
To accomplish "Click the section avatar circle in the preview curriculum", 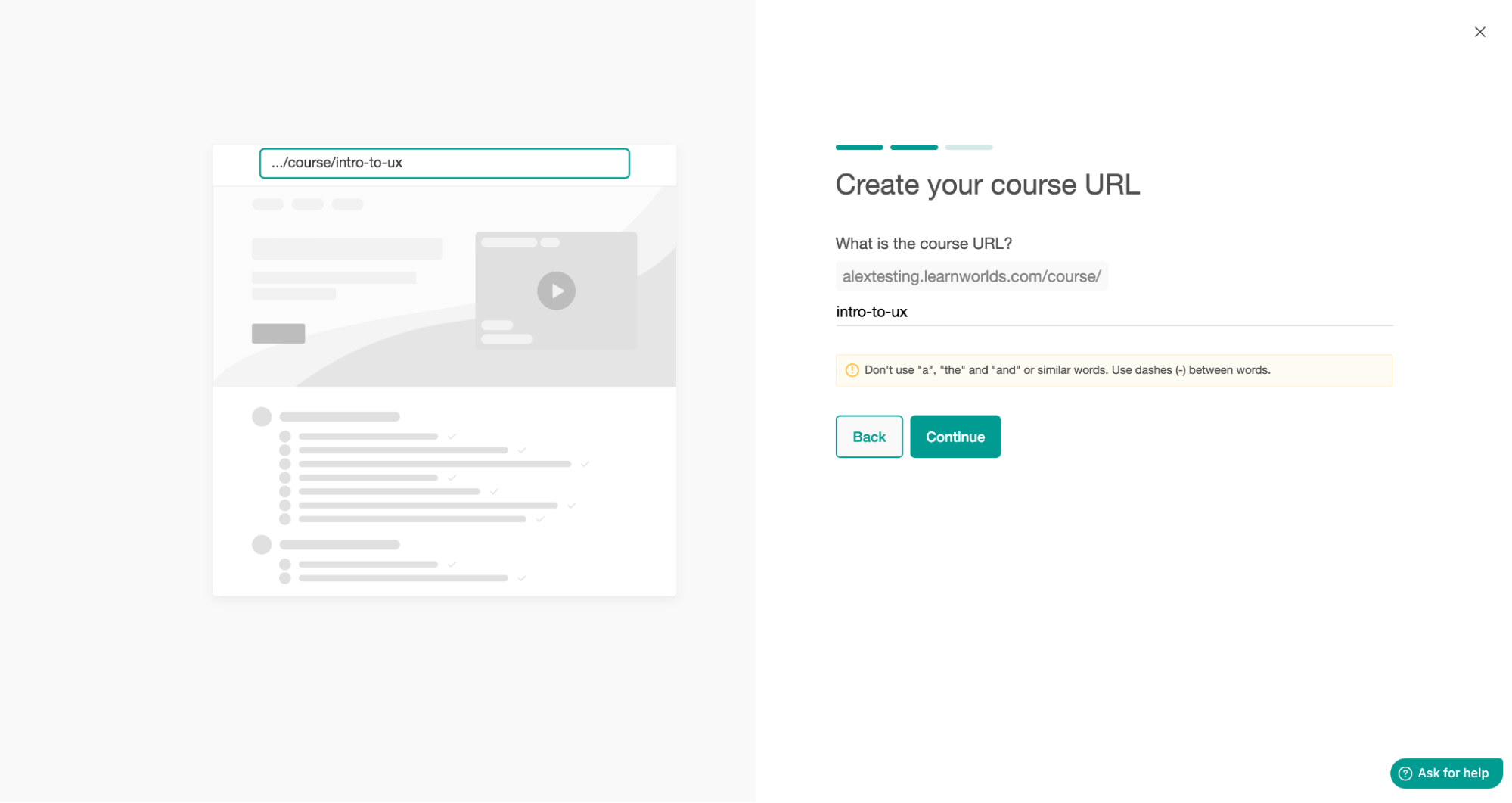I will [x=261, y=416].
